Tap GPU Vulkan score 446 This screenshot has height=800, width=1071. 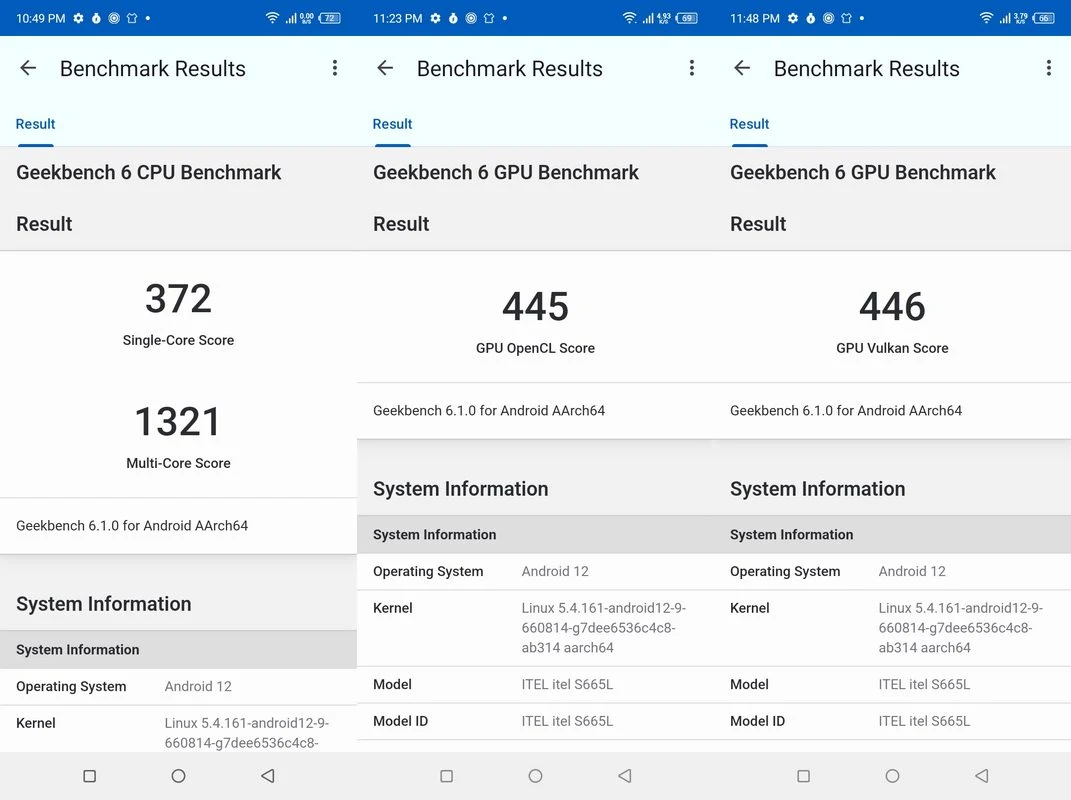892,306
